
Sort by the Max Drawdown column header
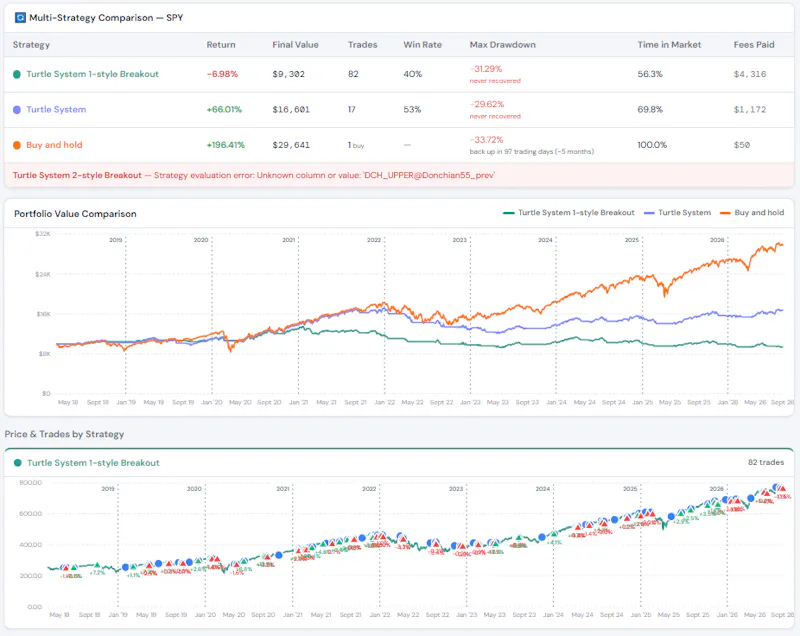click(x=503, y=44)
